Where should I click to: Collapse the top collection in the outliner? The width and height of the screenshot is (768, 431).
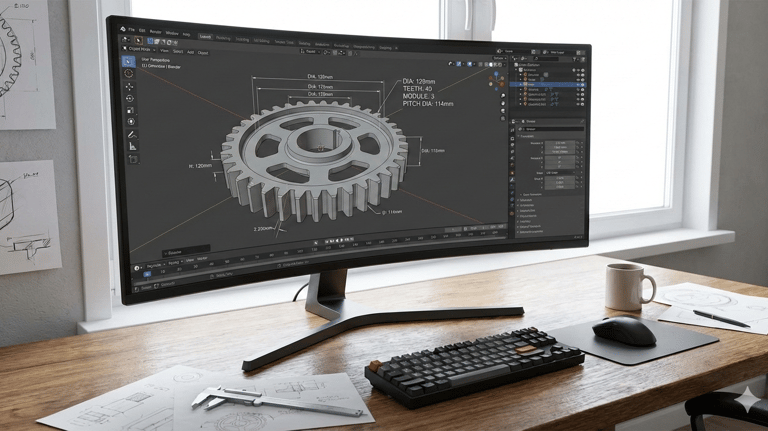pyautogui.click(x=516, y=70)
